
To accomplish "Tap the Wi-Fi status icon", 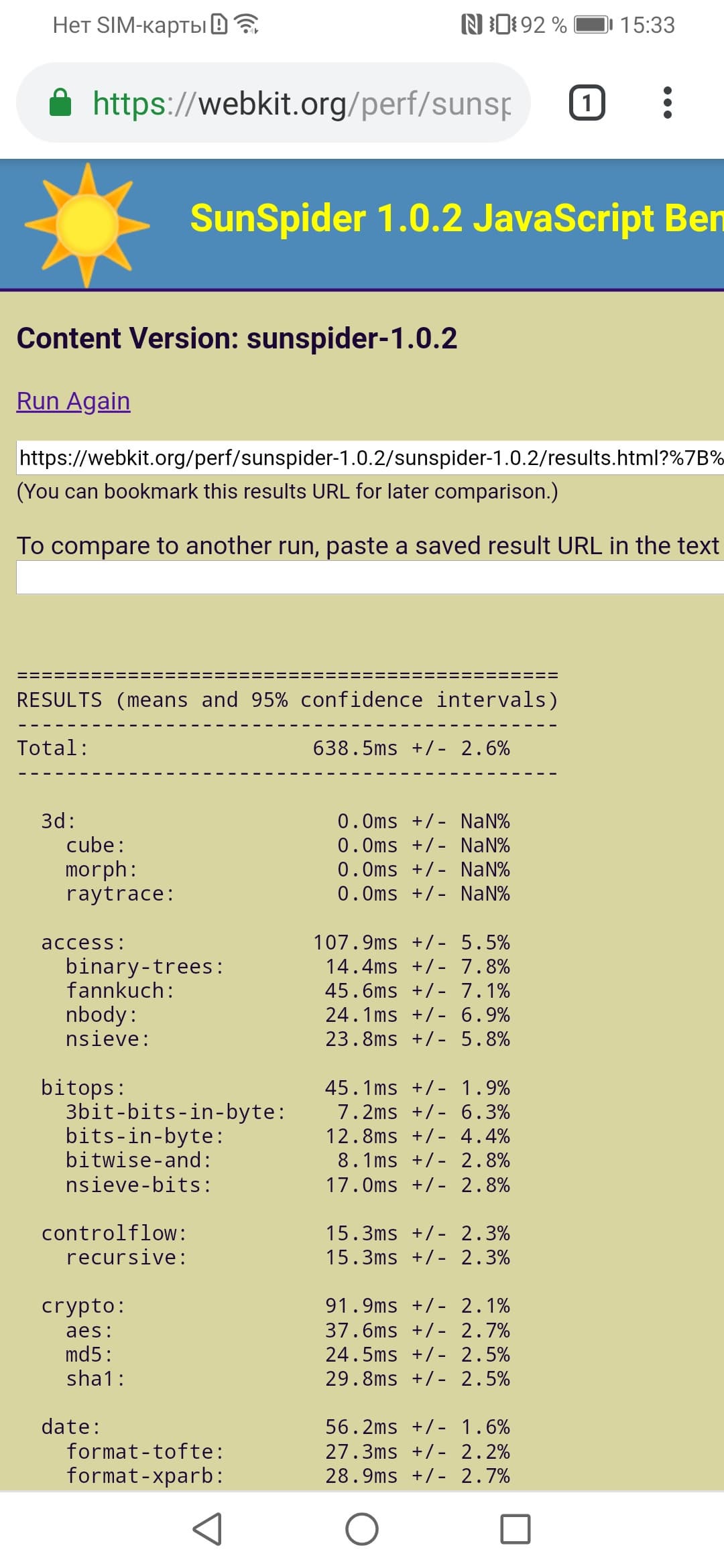I will [247, 25].
